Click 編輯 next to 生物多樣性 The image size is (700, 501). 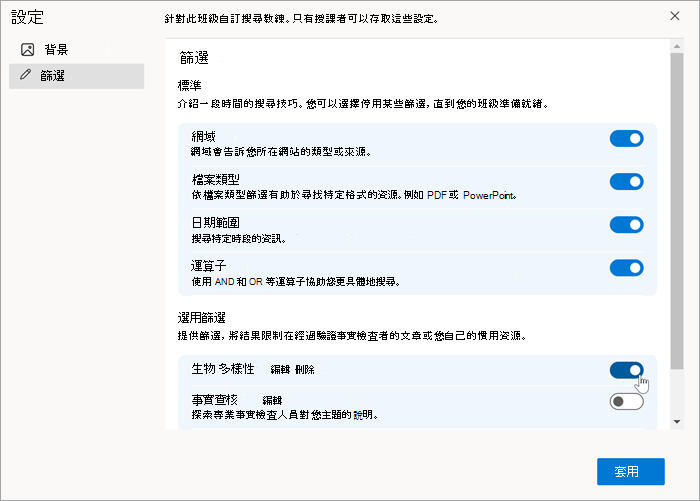pyautogui.click(x=280, y=369)
